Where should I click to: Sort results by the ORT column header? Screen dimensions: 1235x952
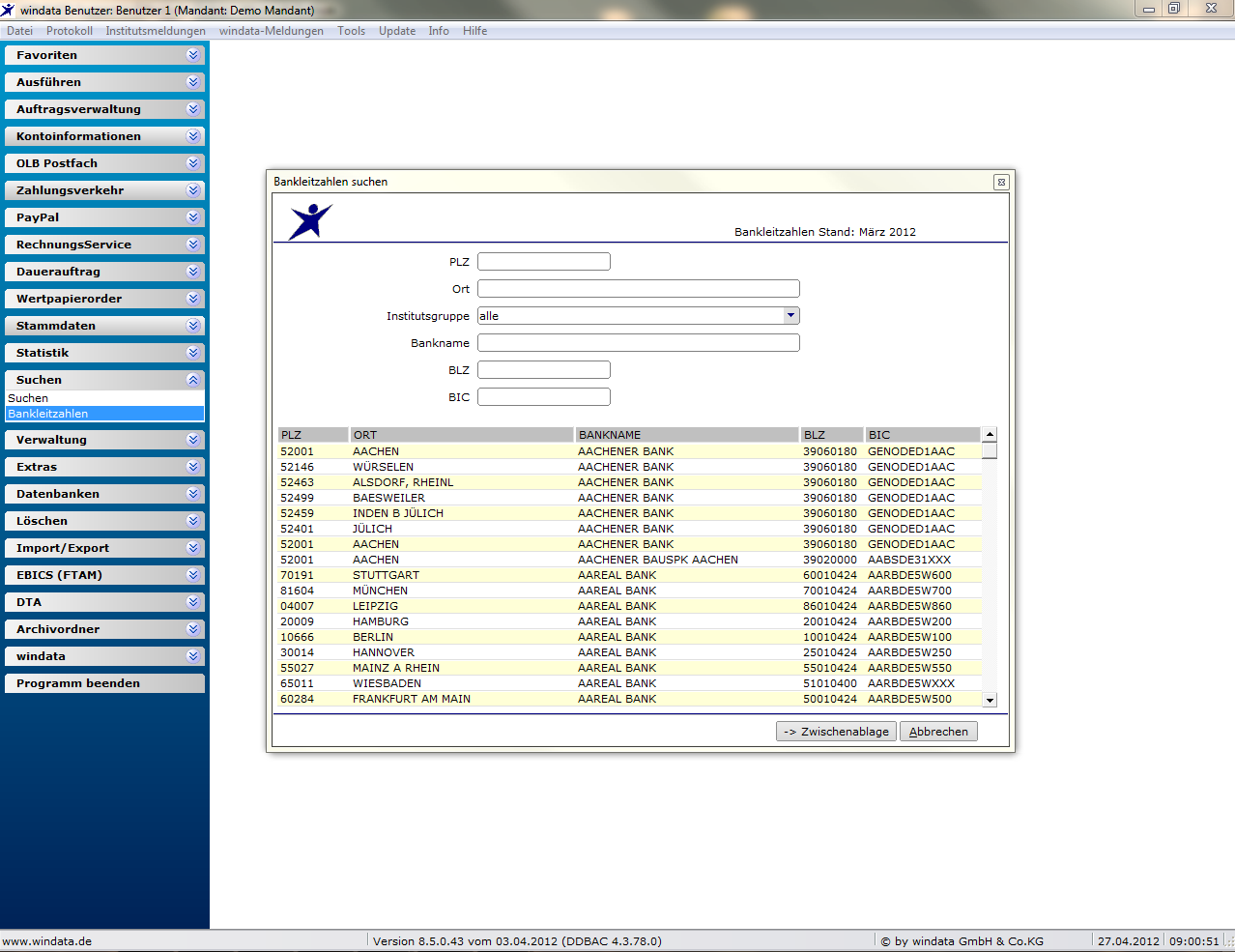pos(462,435)
